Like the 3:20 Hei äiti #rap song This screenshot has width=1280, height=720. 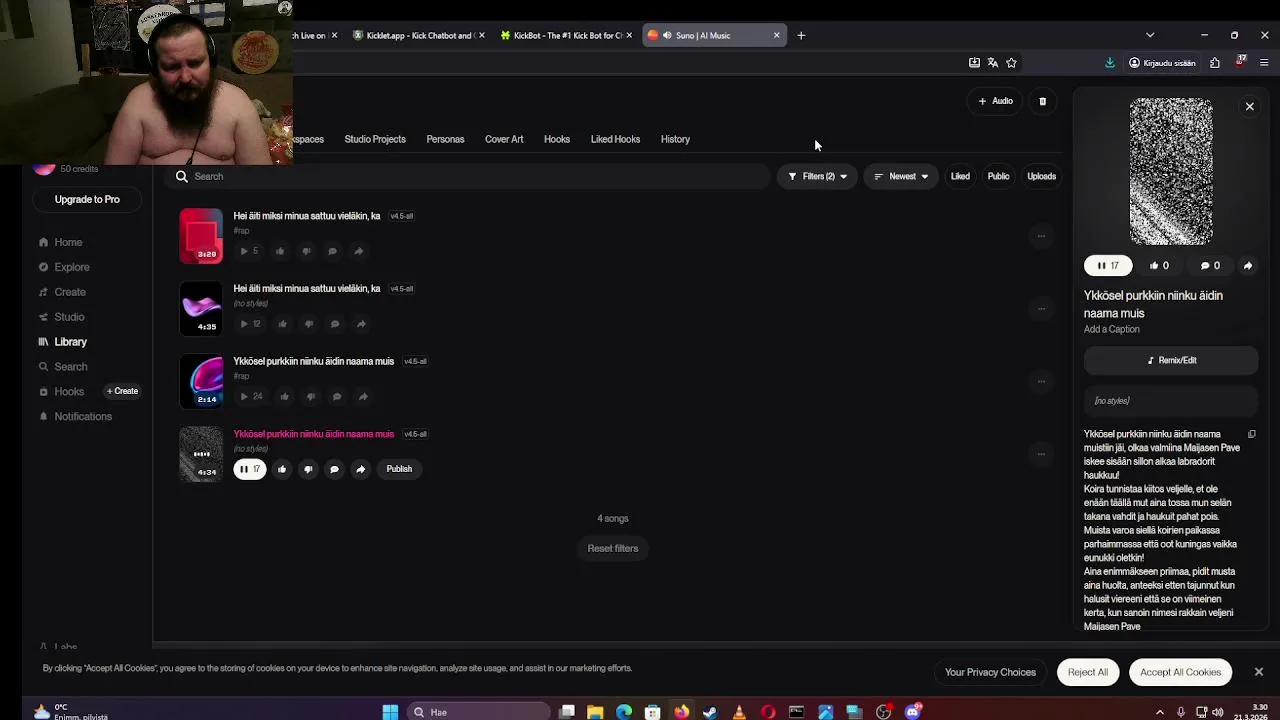point(280,251)
